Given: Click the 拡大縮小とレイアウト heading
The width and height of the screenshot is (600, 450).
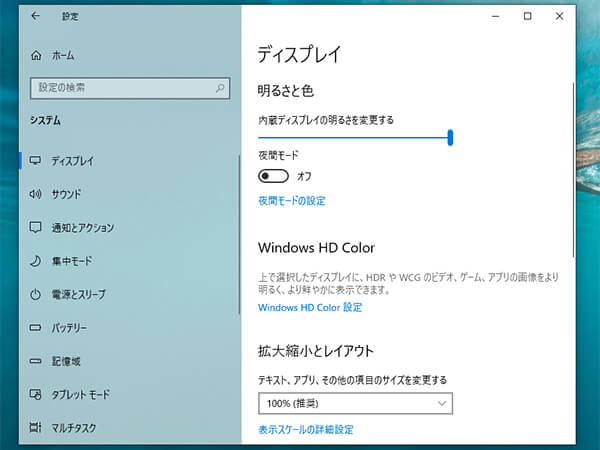Looking at the screenshot, I should (316, 351).
